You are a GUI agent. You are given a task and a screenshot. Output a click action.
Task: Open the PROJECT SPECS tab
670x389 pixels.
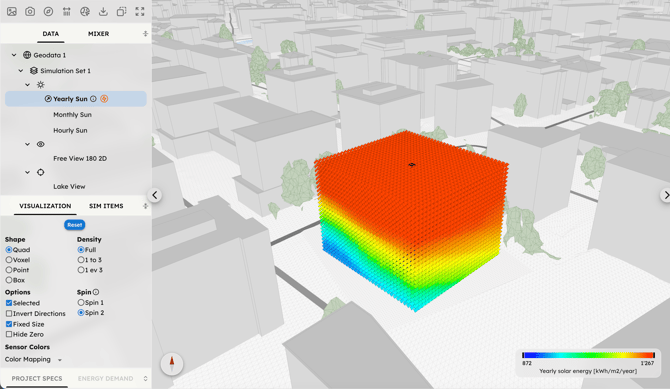37,378
